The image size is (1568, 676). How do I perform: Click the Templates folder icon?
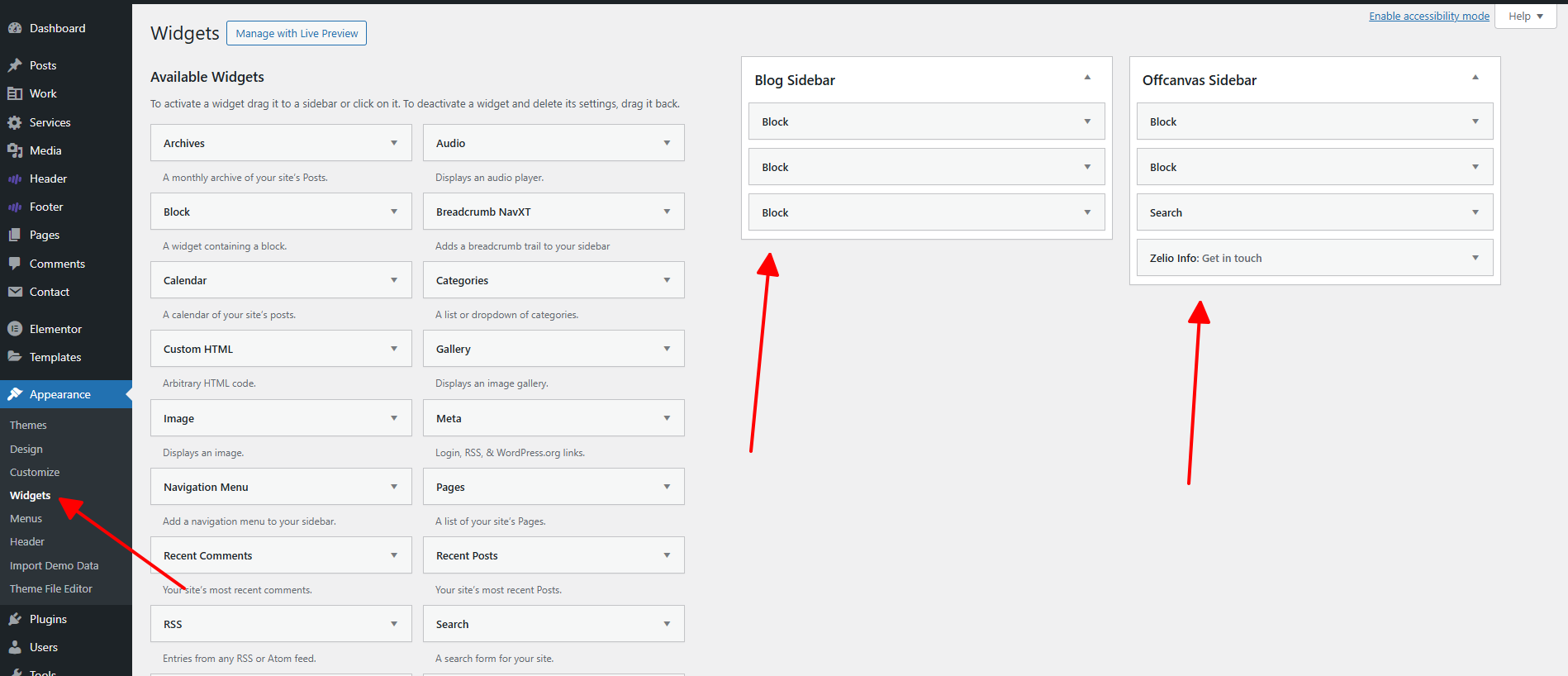[15, 357]
